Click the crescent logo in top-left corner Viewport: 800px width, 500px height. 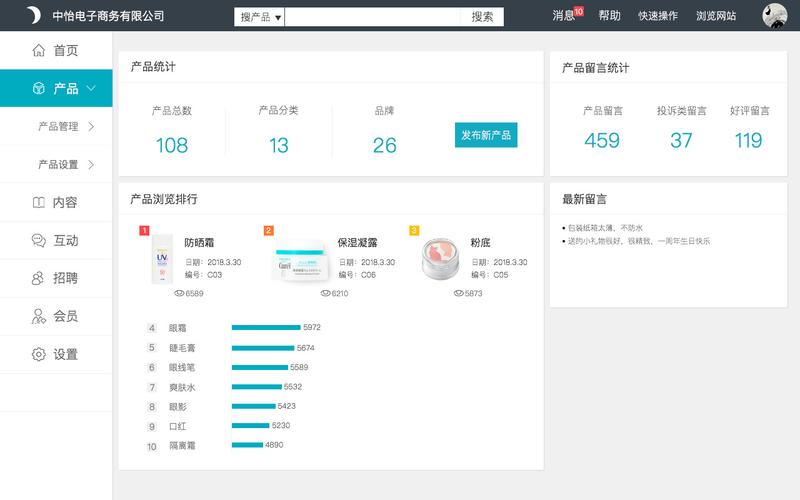point(32,15)
